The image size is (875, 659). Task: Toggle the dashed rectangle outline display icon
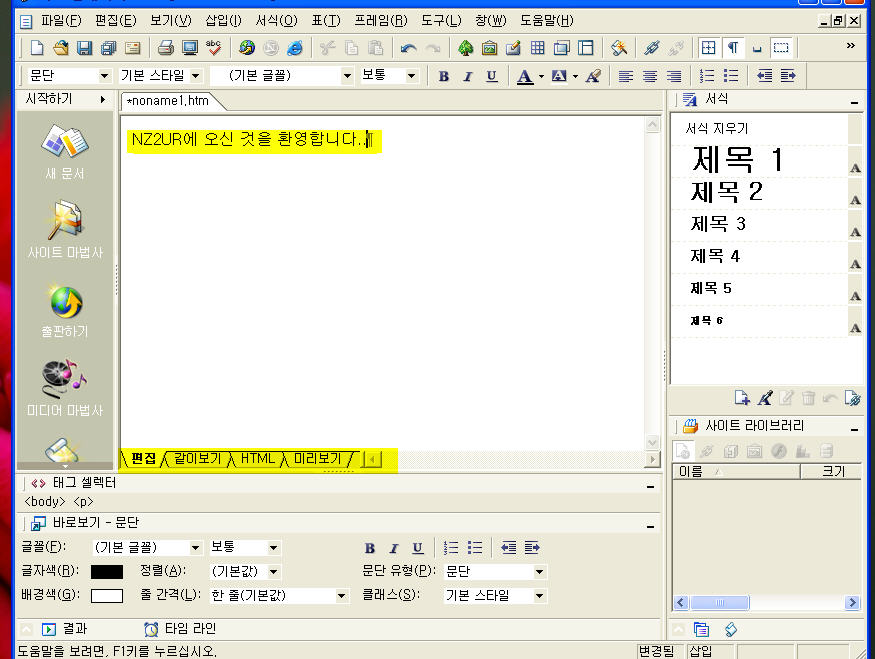coord(781,48)
